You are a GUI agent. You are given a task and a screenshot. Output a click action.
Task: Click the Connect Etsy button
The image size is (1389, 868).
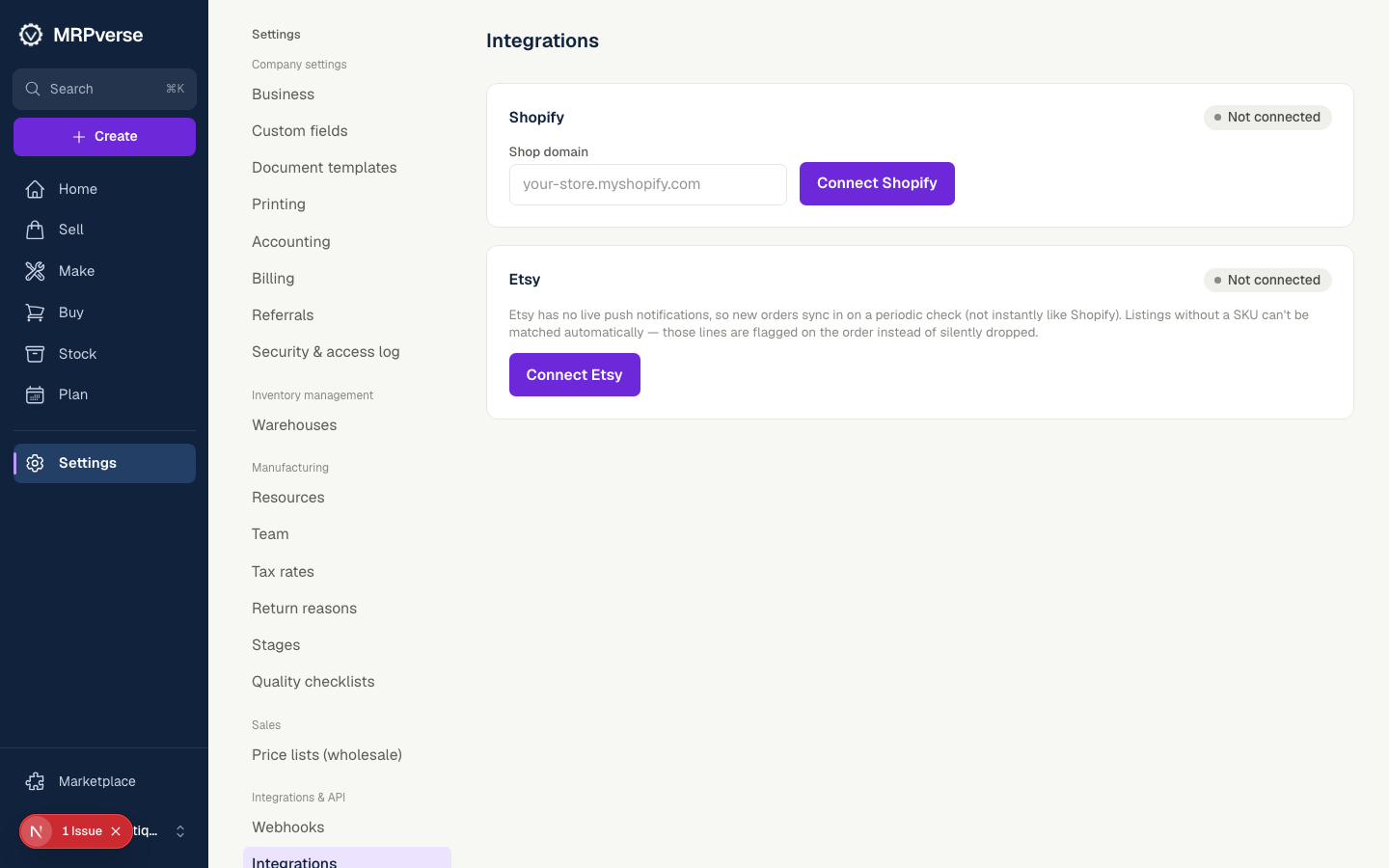point(575,375)
